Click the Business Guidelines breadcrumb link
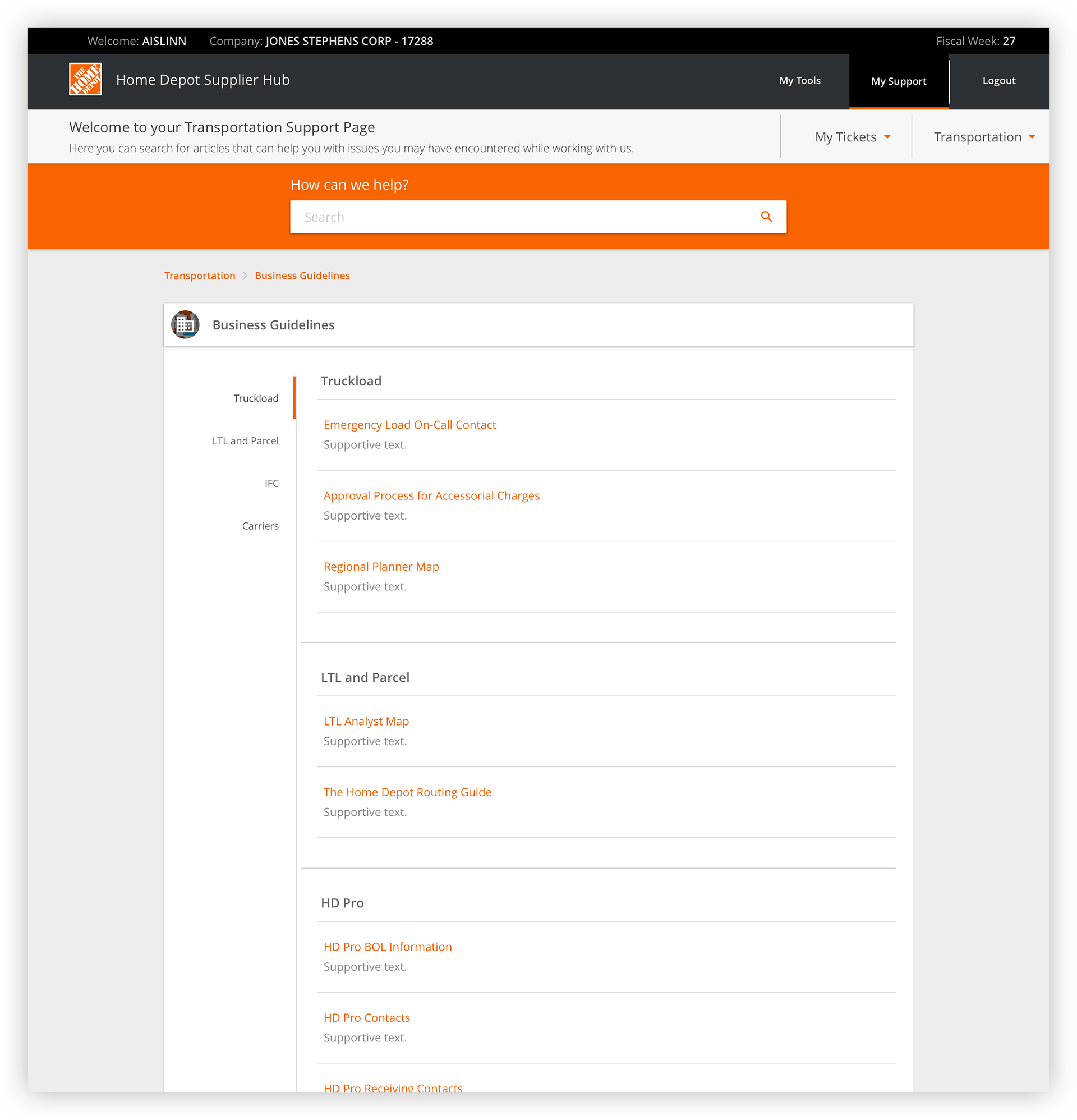 point(302,276)
